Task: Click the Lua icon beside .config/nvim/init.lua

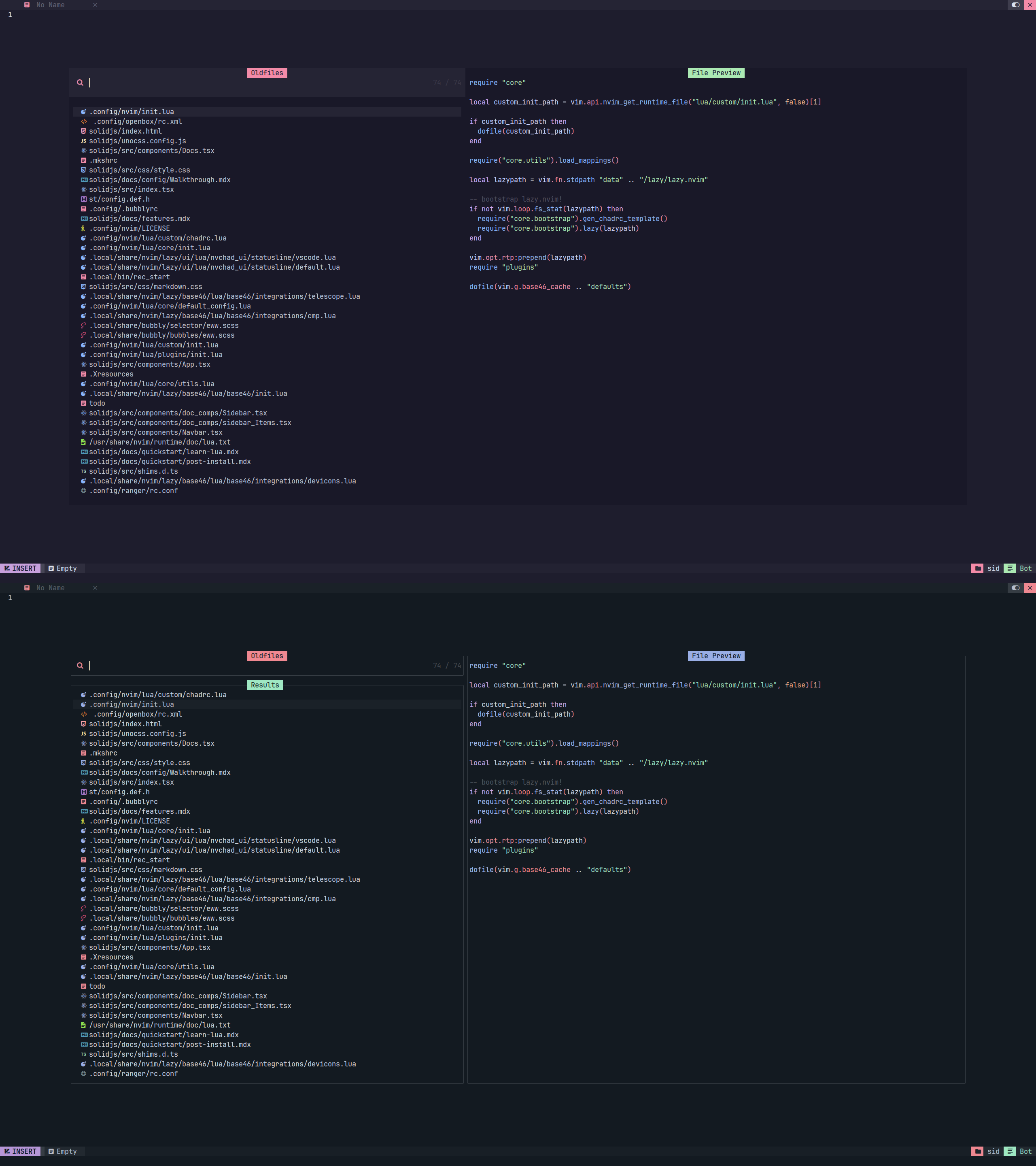Action: click(84, 111)
